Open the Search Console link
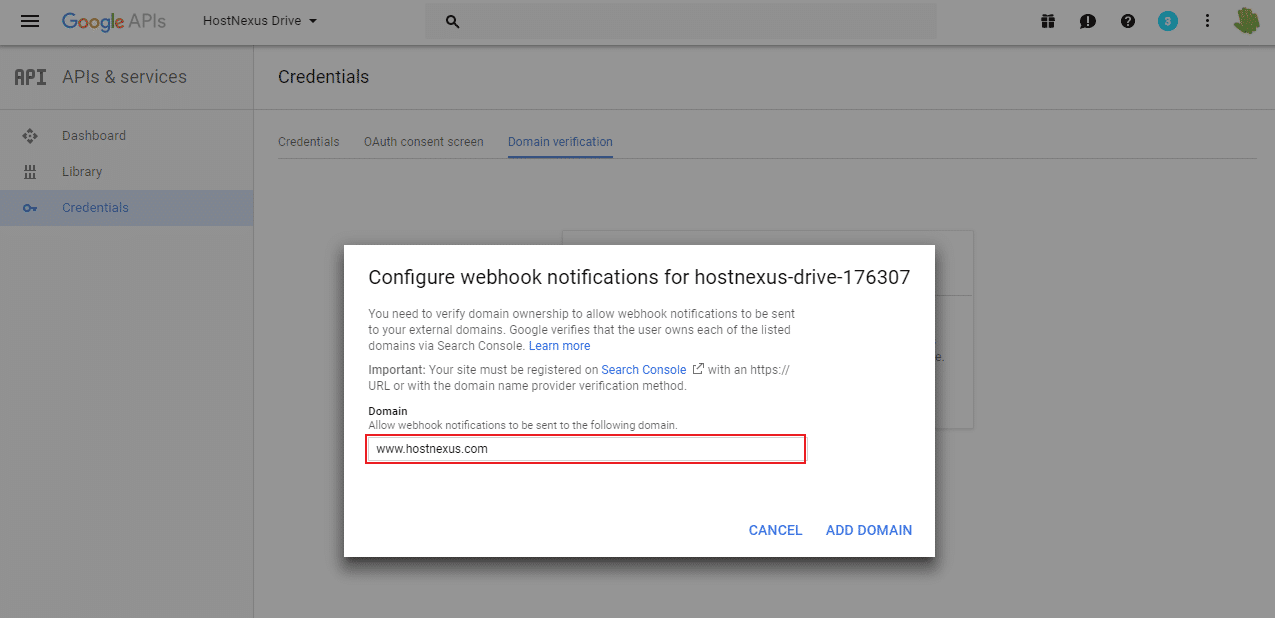Image resolution: width=1275 pixels, height=618 pixels. click(644, 370)
